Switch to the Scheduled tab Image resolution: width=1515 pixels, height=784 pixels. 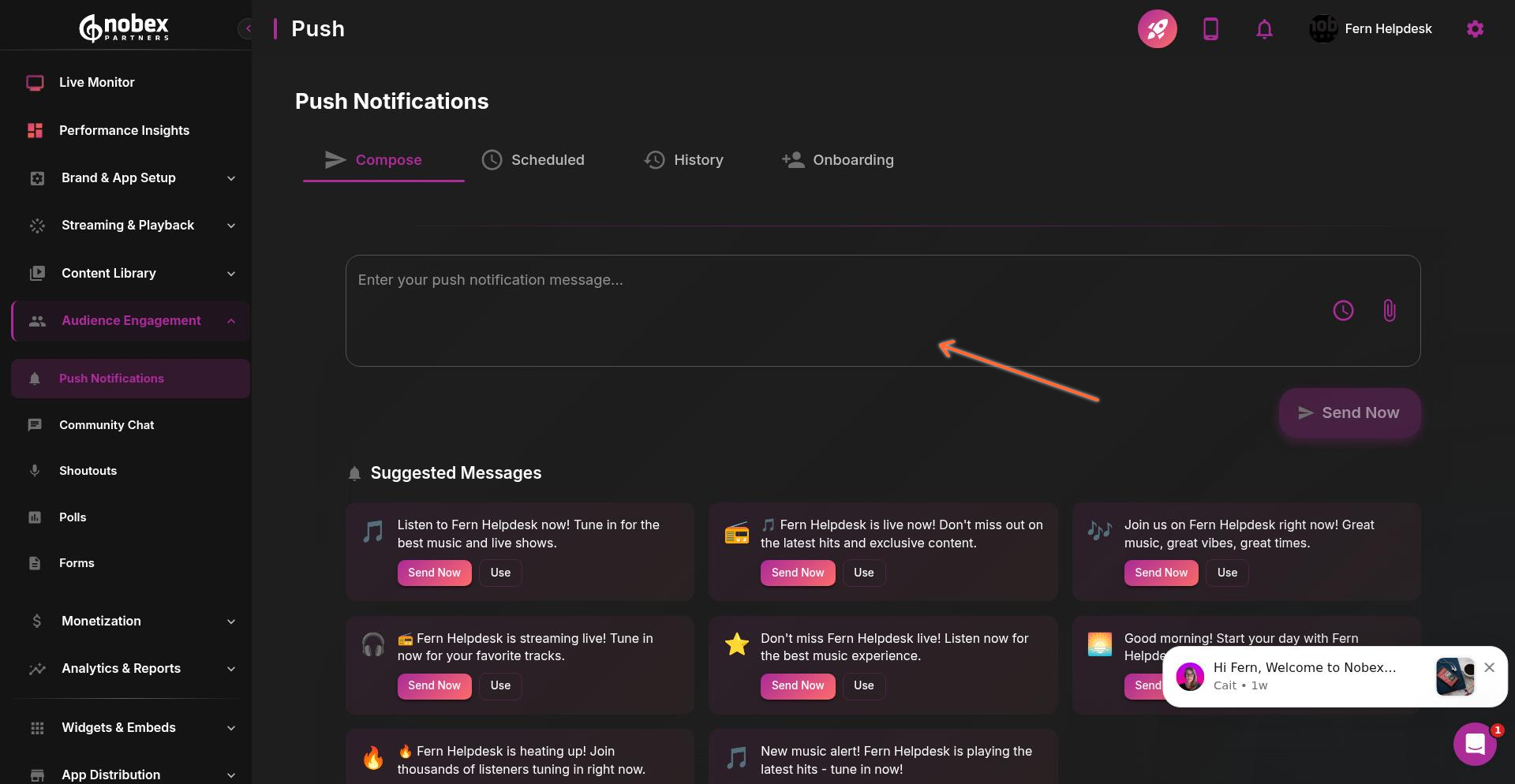pyautogui.click(x=533, y=160)
